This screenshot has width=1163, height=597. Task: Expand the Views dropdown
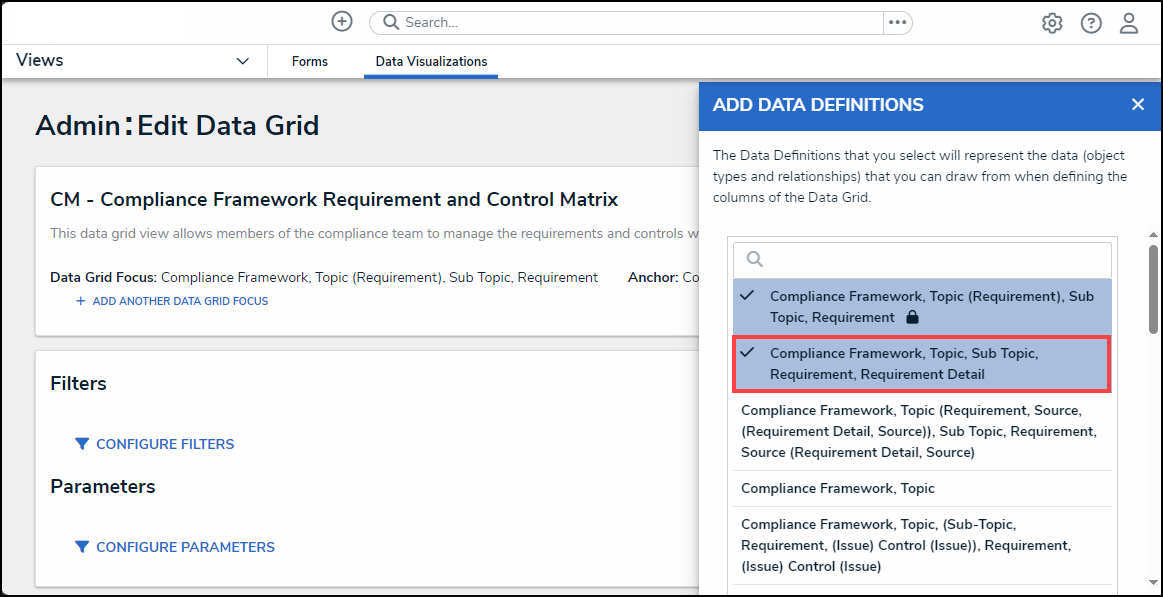(x=242, y=61)
